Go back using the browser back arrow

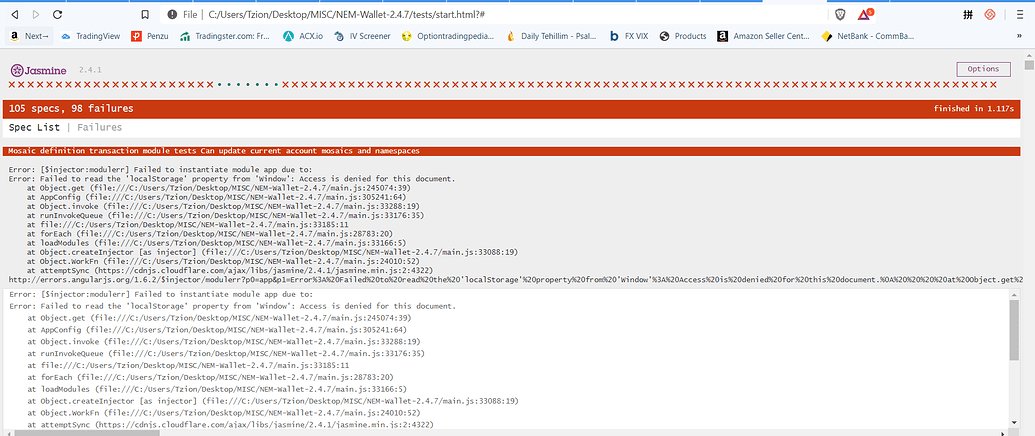[x=15, y=14]
